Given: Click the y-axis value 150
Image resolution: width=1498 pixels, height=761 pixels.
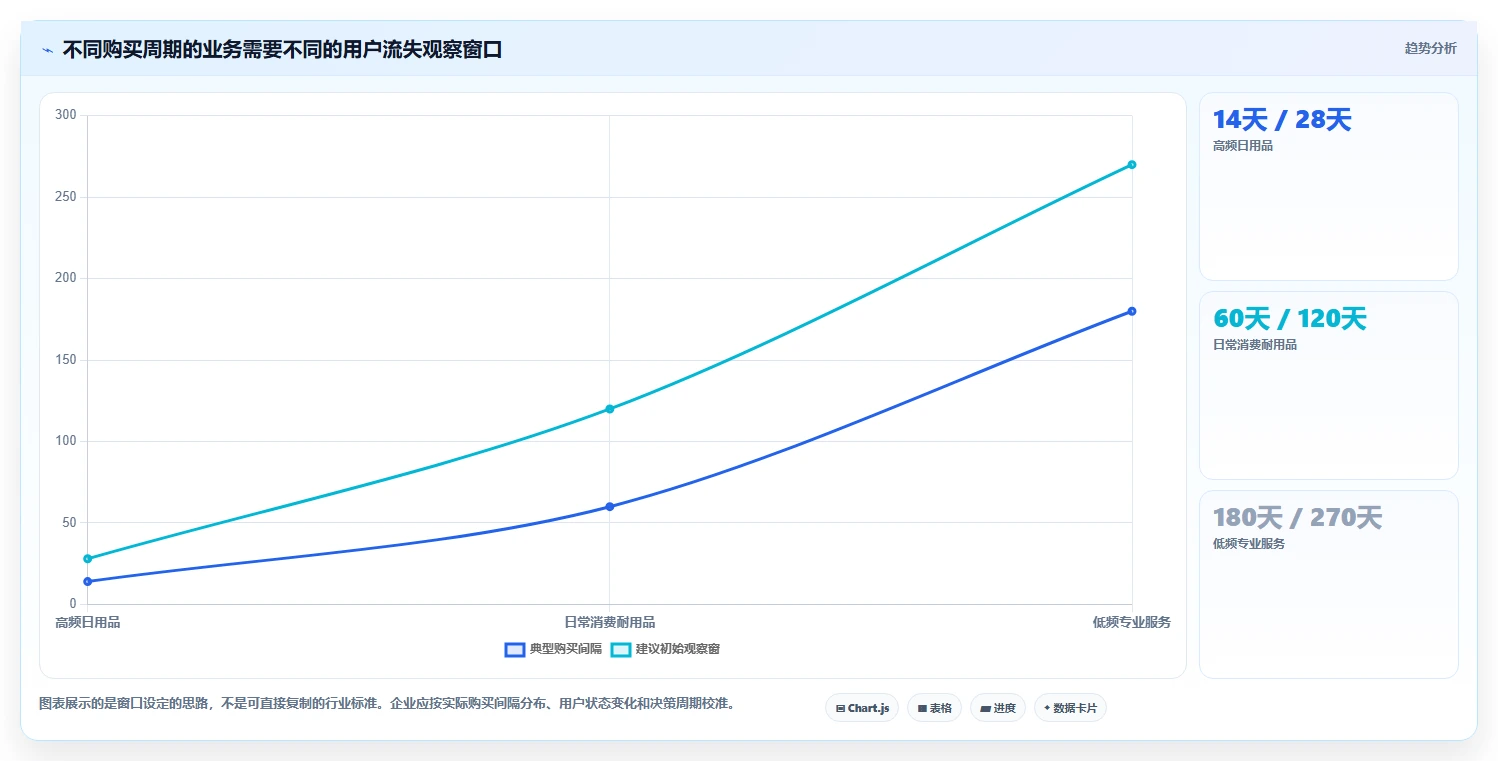Looking at the screenshot, I should click(x=66, y=360).
